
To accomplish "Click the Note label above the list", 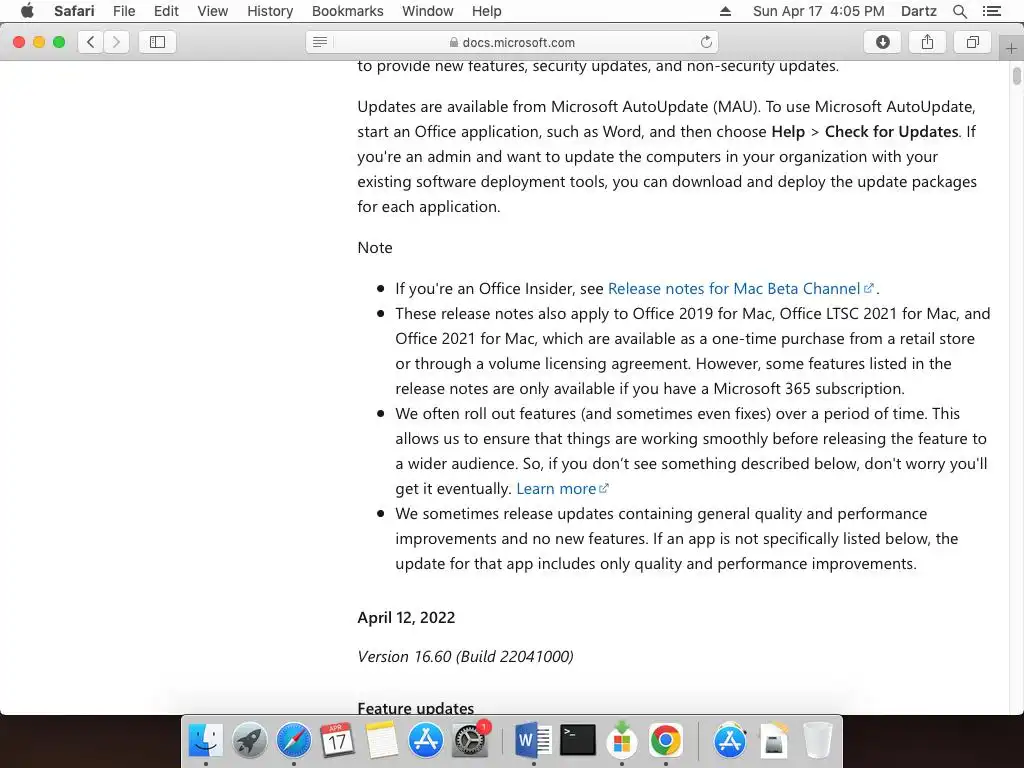I will click(375, 248).
